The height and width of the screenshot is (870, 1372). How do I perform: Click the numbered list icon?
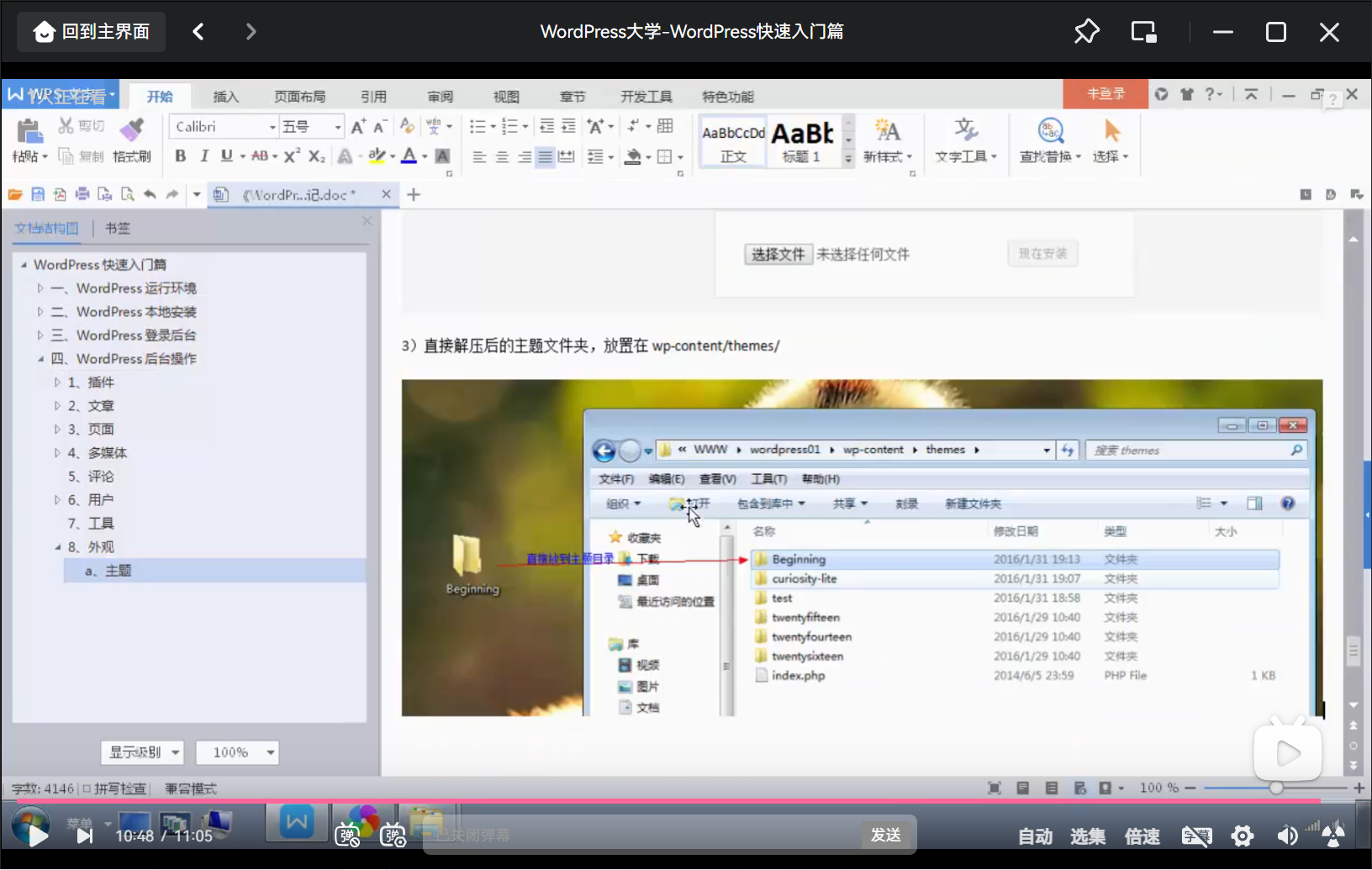click(x=509, y=126)
